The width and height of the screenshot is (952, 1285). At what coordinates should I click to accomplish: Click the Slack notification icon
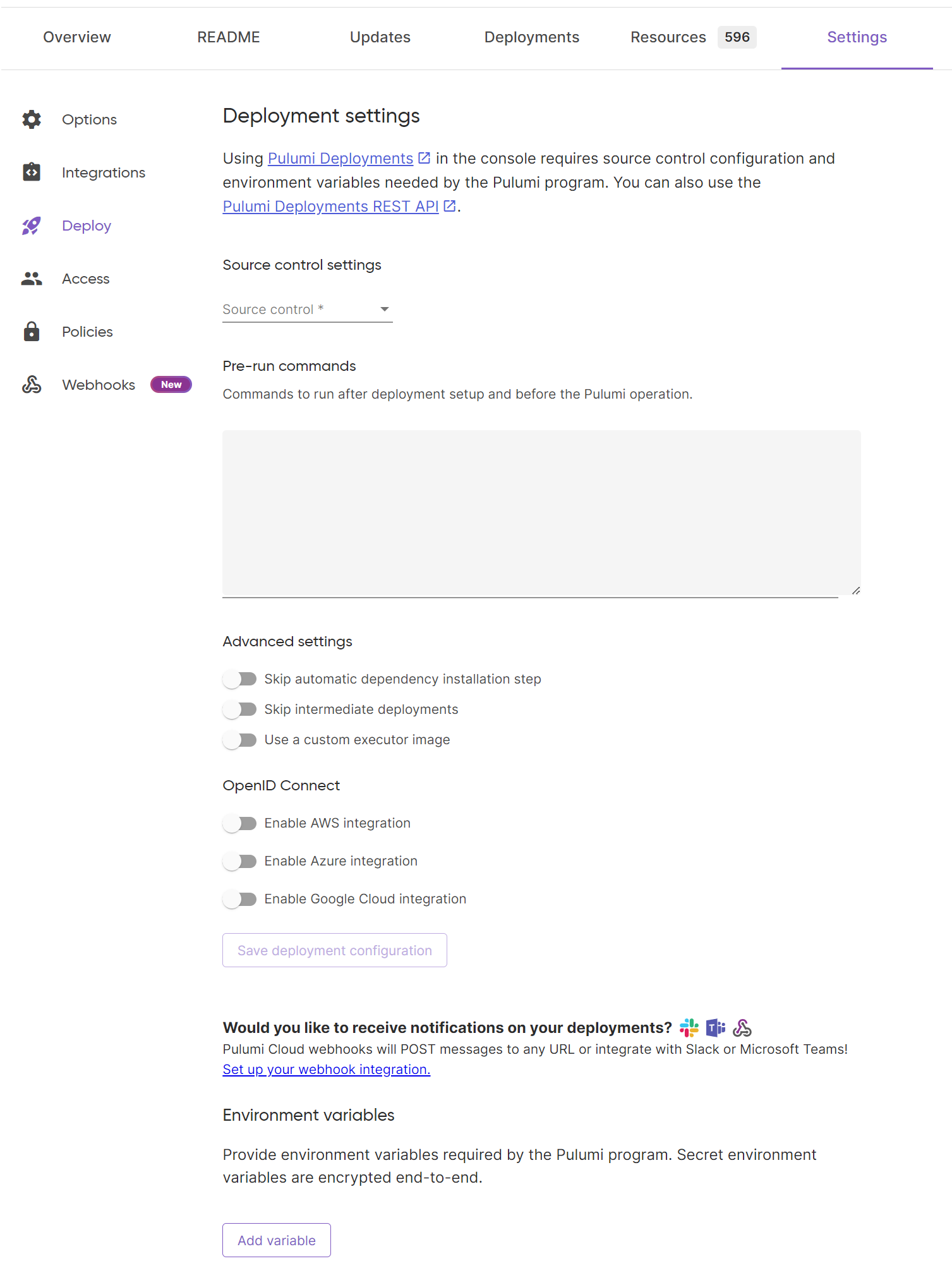pyautogui.click(x=688, y=1027)
